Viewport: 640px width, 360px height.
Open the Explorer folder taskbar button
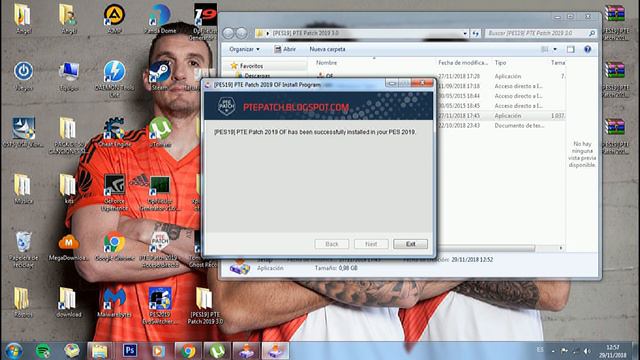100,351
